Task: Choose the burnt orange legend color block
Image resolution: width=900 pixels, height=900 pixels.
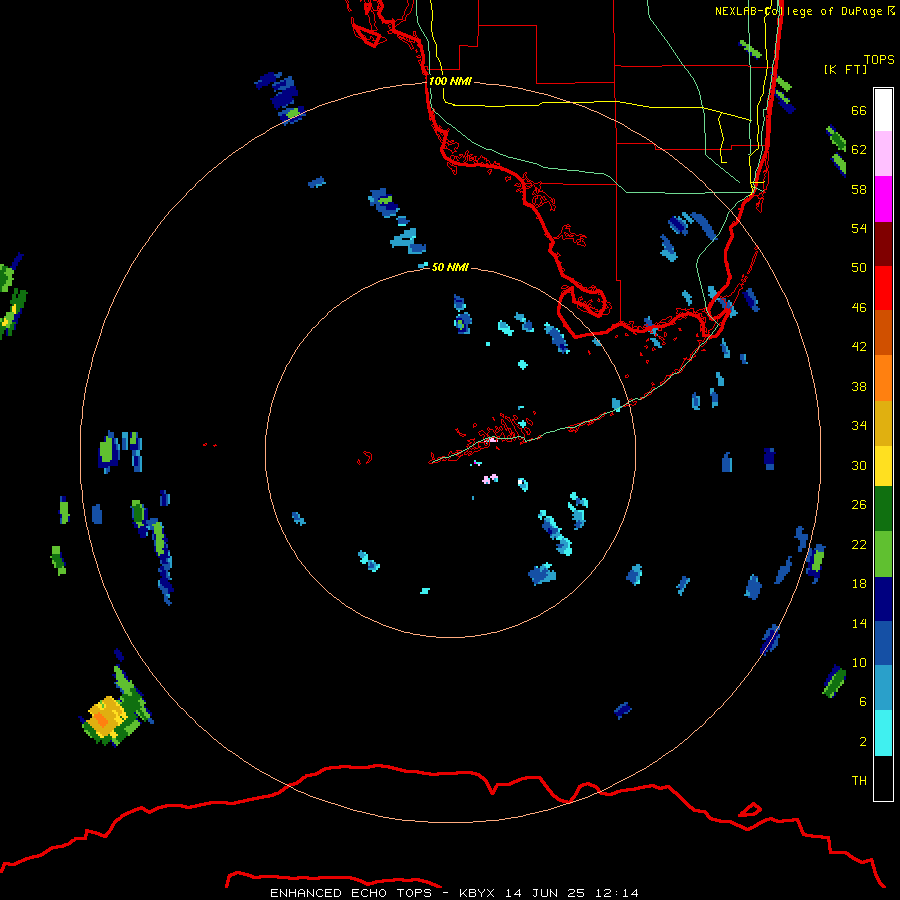Action: tap(883, 333)
